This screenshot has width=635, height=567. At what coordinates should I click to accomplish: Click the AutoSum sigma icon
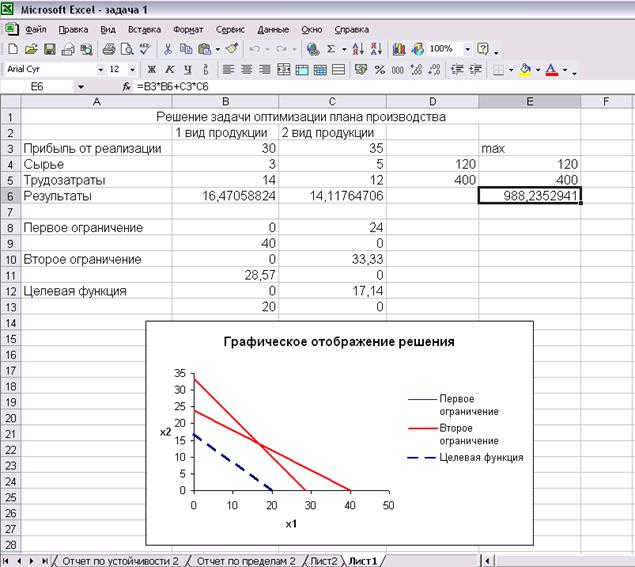point(331,48)
